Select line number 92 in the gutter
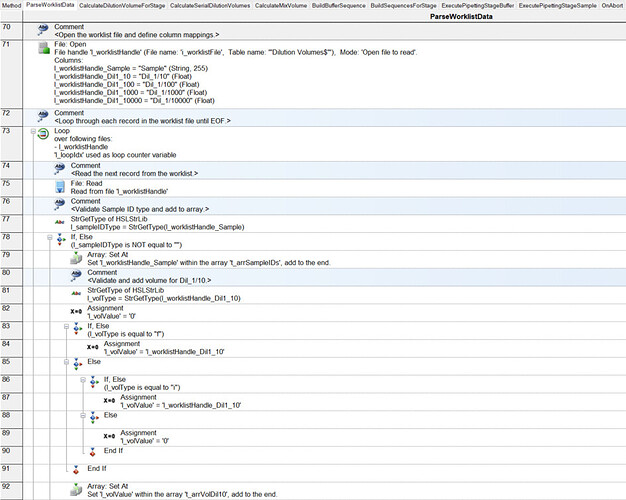Viewport: 626px width, 500px height. [x=6, y=486]
